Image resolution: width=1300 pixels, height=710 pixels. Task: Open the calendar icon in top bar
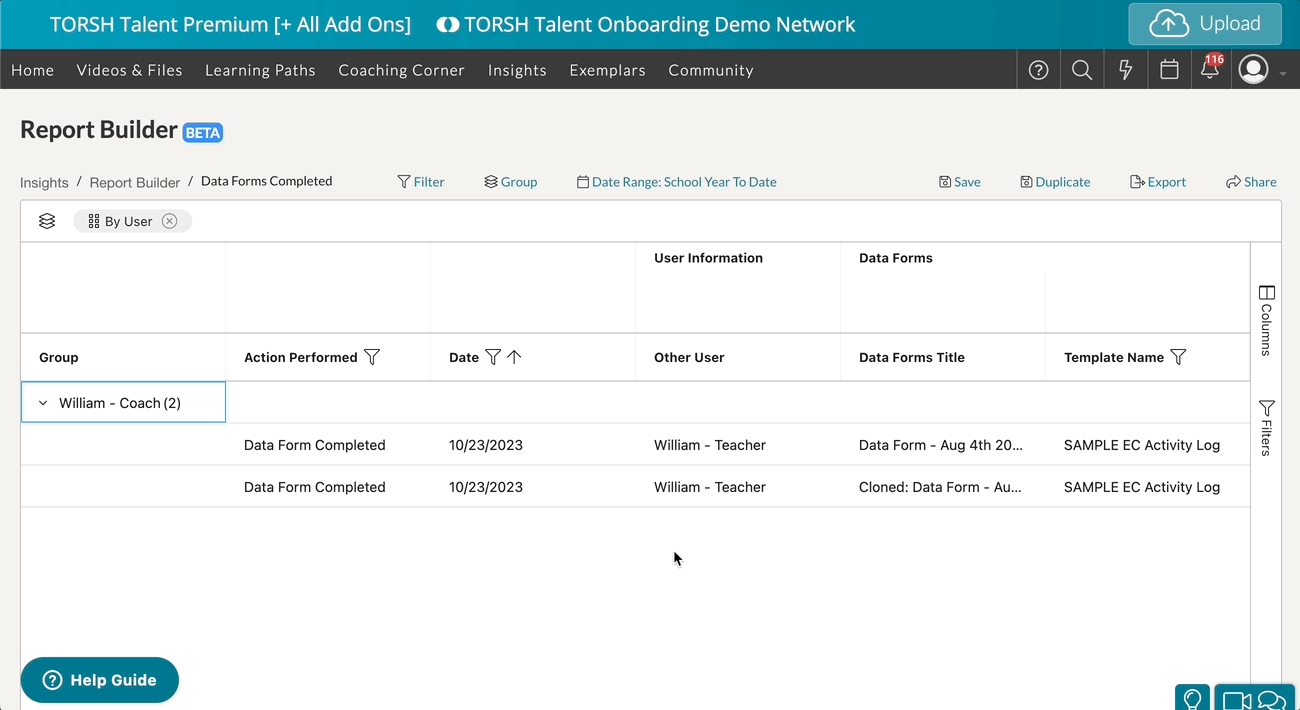[x=1169, y=70]
